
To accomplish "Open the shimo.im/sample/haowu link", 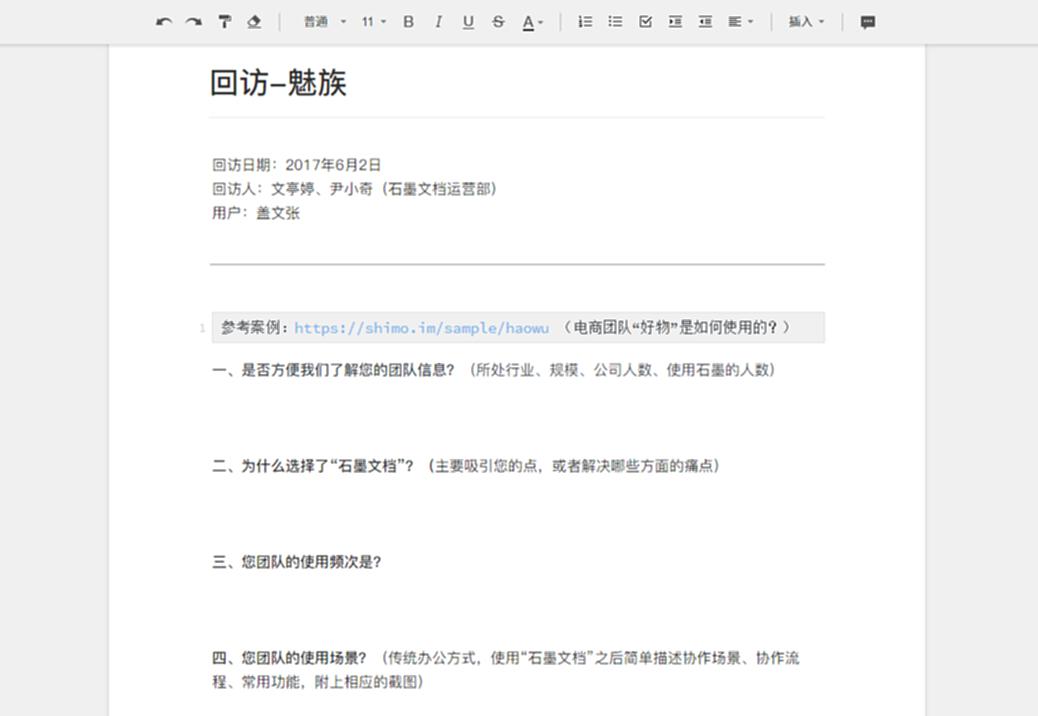I will 422,328.
